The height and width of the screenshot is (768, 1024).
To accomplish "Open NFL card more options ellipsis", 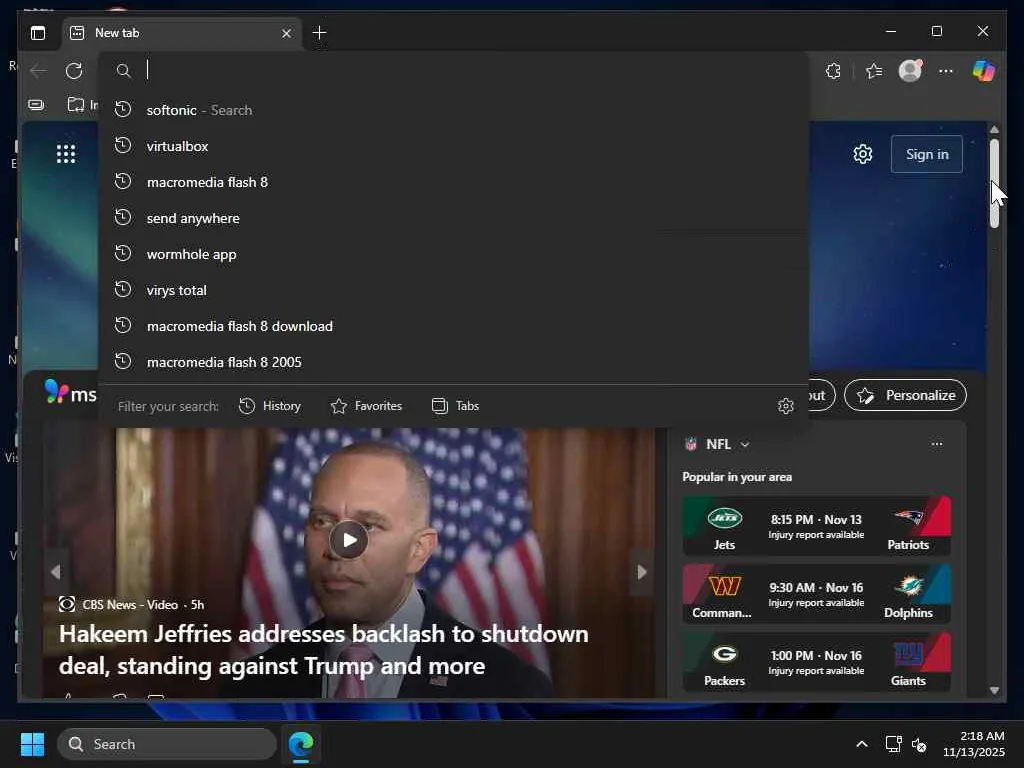I will pos(936,444).
